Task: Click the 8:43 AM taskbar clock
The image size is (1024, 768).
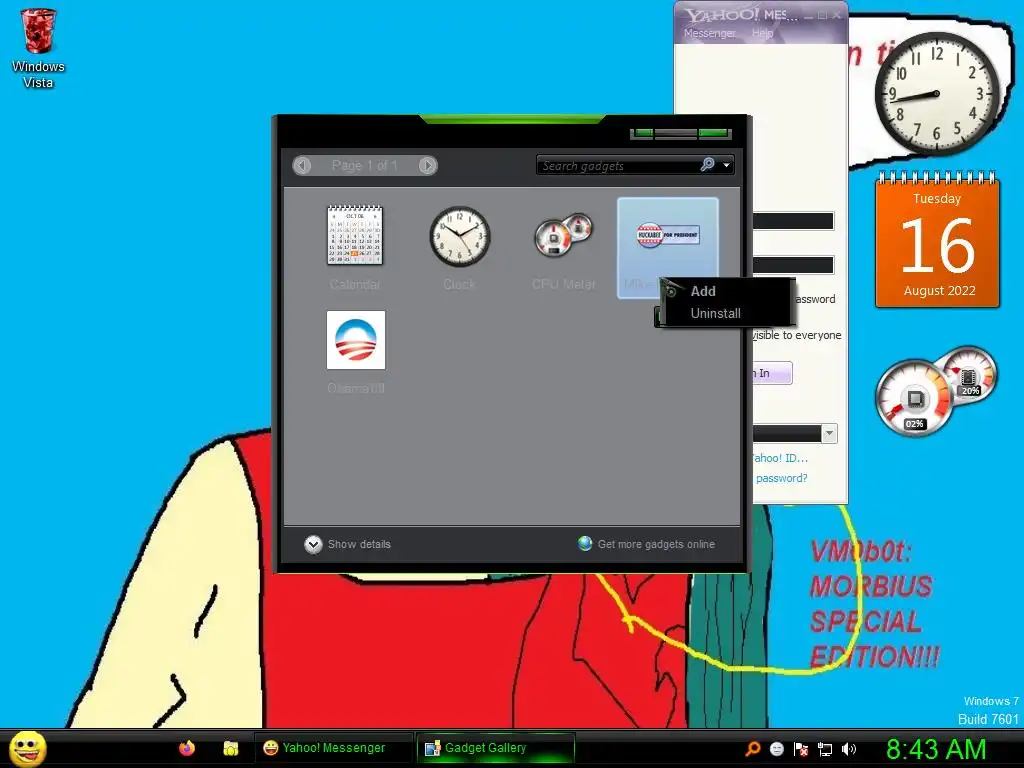Action: (936, 748)
